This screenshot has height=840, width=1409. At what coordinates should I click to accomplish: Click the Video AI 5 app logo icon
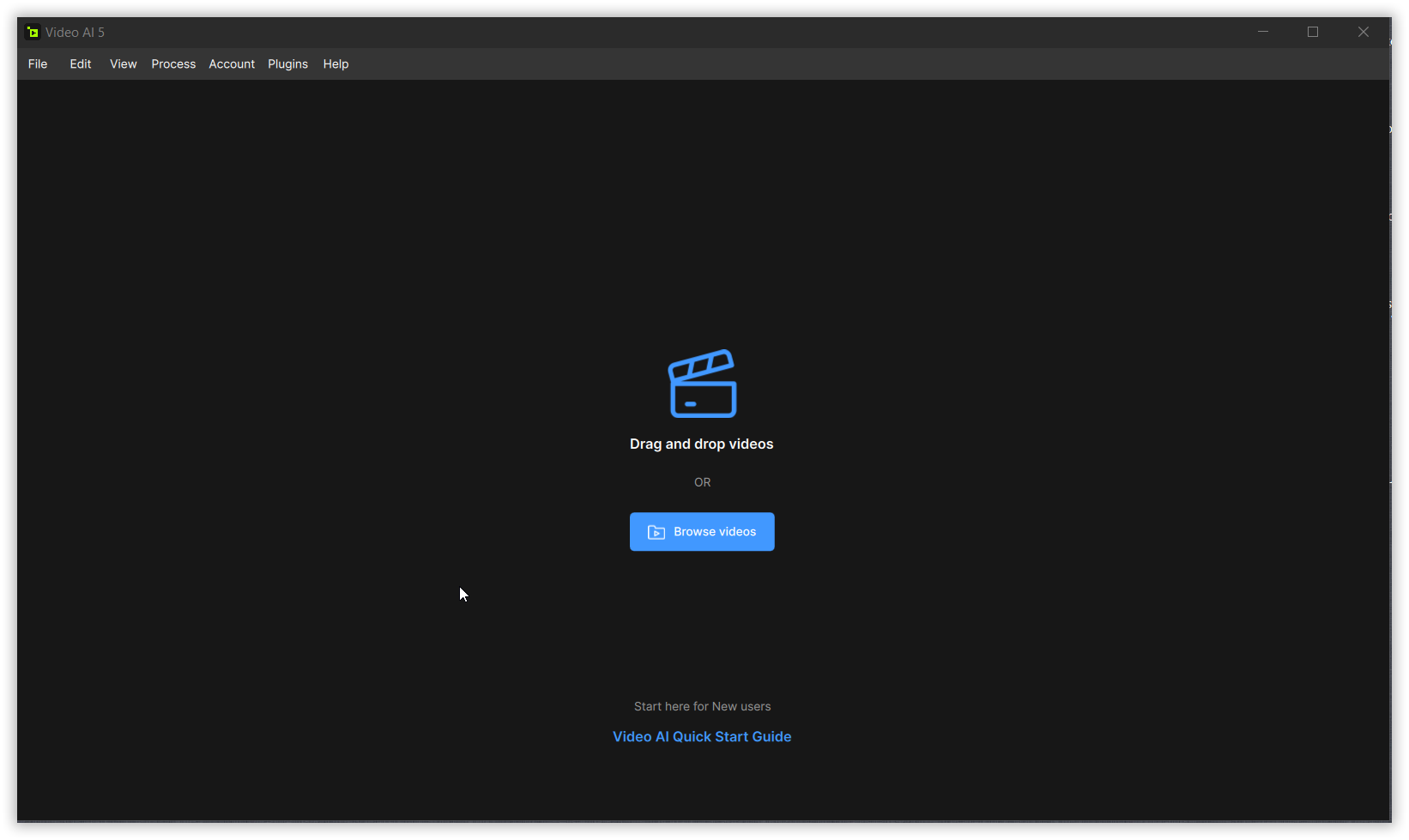[33, 33]
